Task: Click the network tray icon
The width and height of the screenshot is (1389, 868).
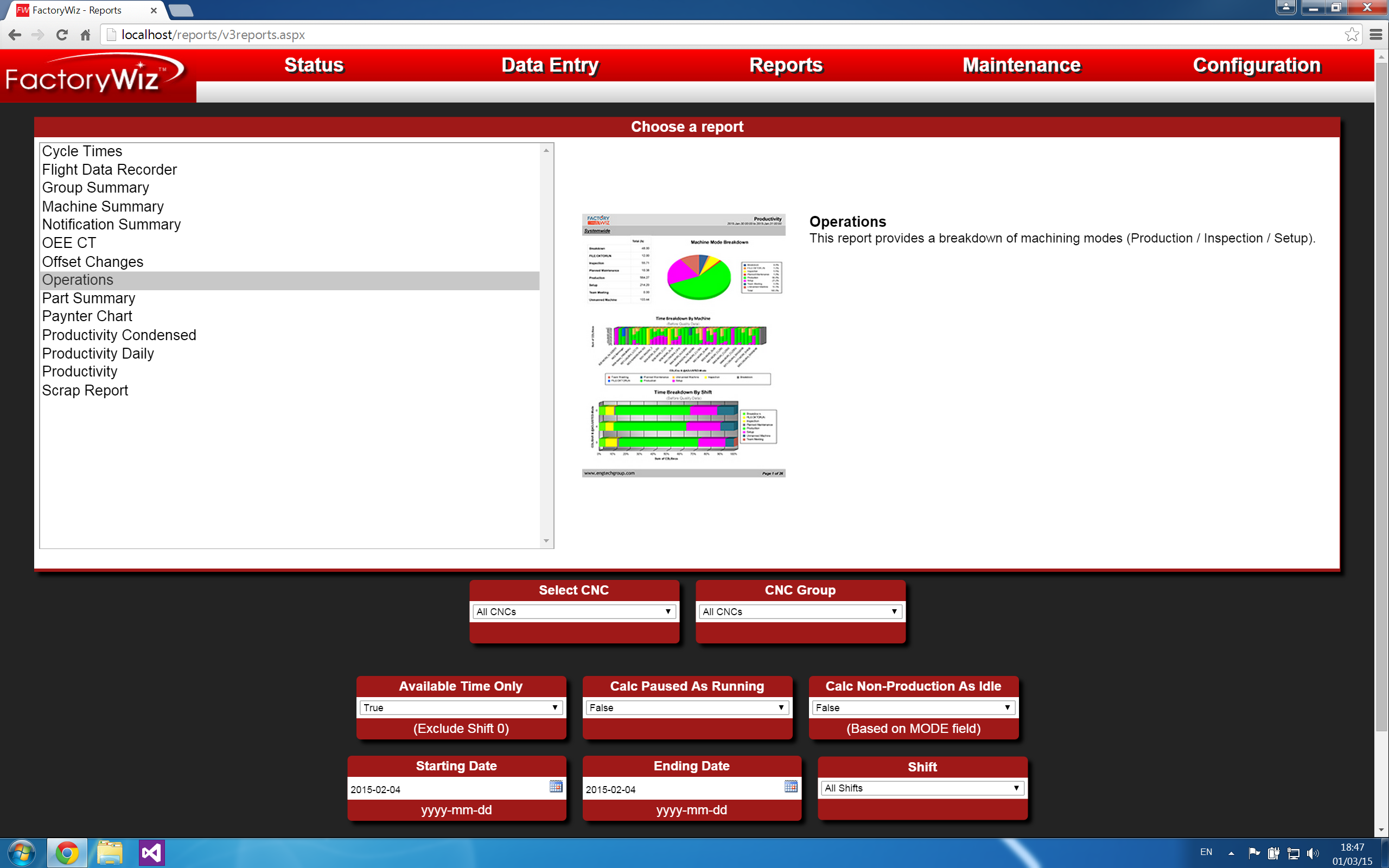Action: point(1293,853)
